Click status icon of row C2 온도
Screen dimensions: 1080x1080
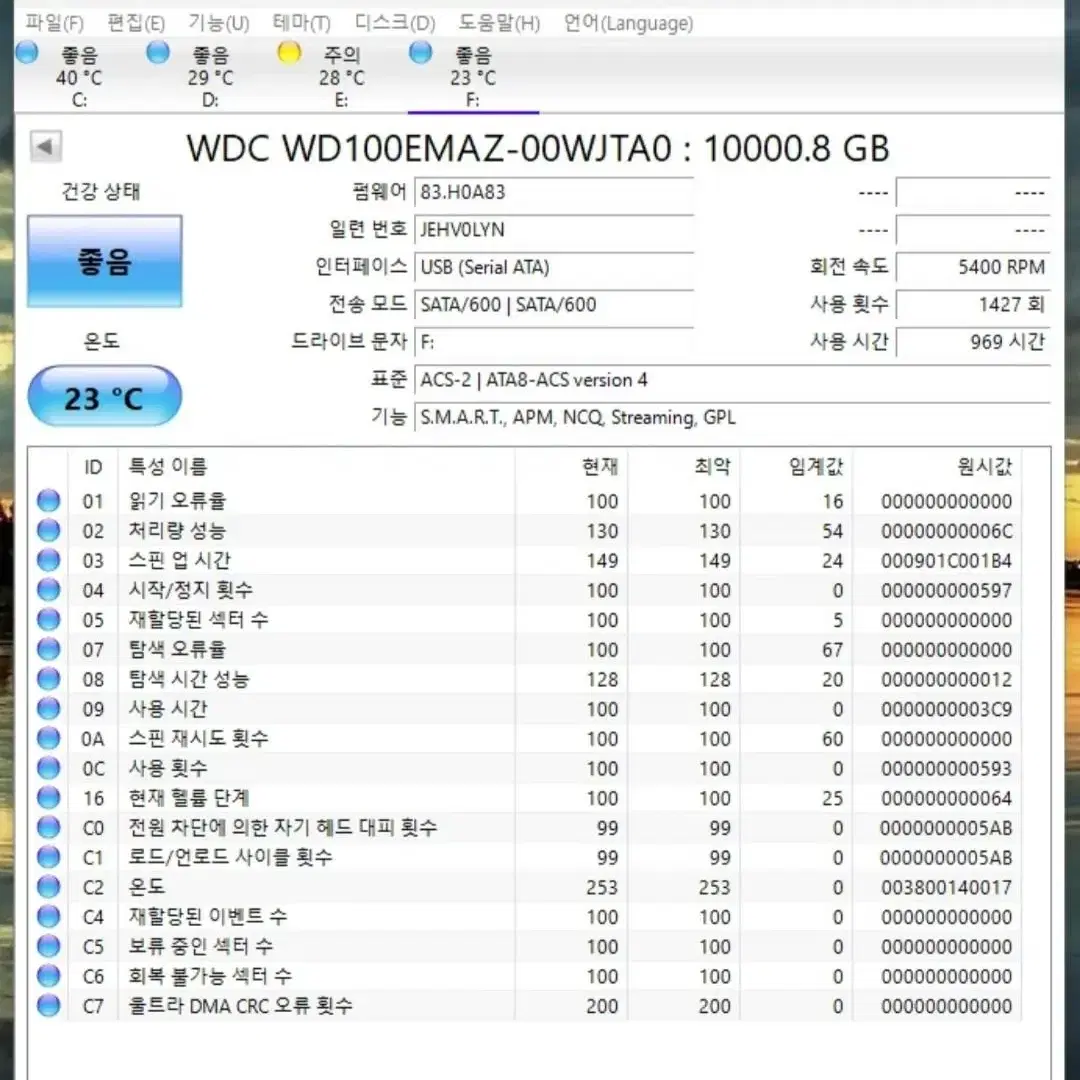coord(48,886)
